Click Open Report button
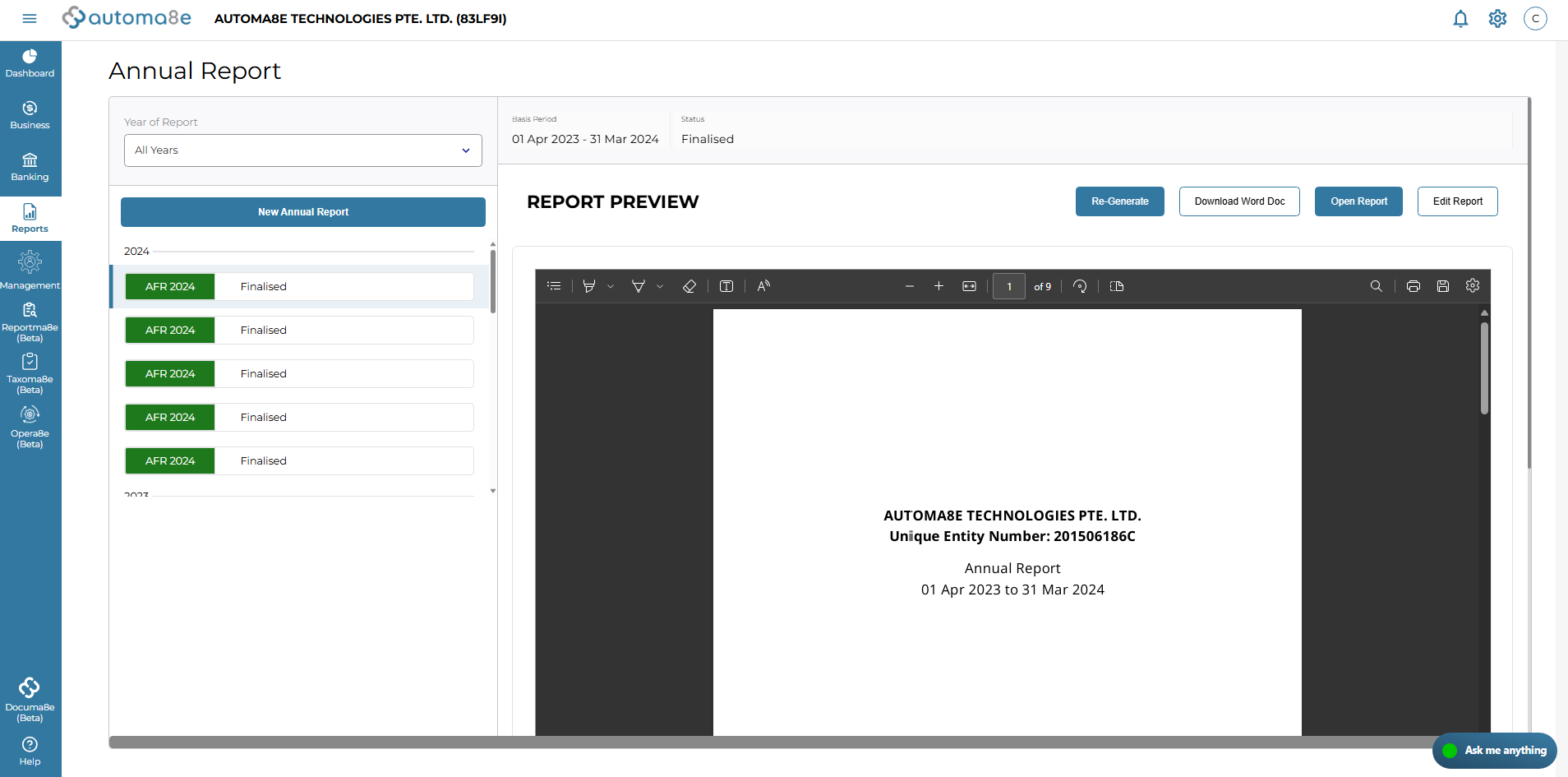This screenshot has width=1568, height=777. (x=1358, y=201)
